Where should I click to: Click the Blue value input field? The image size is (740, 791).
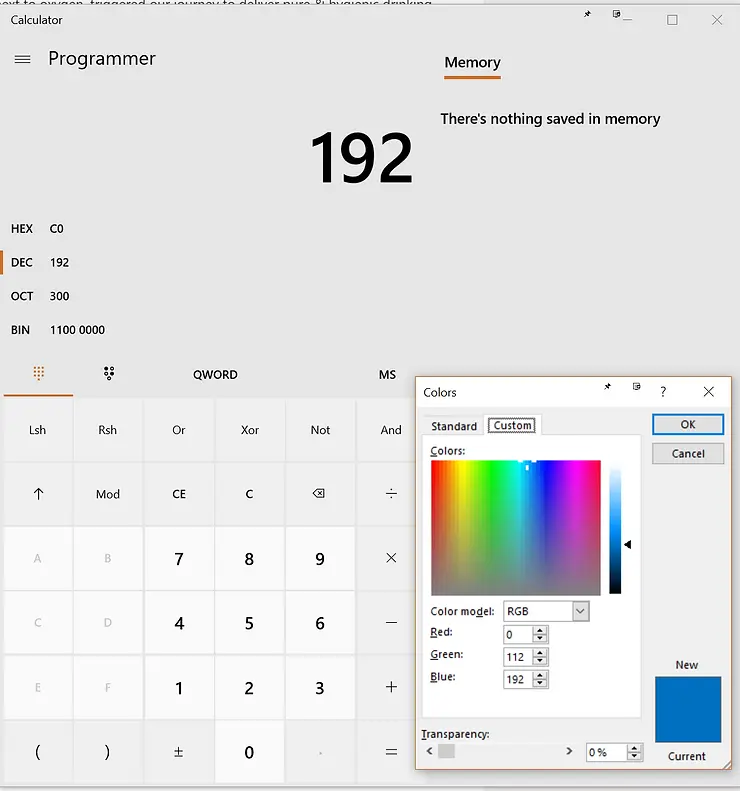click(519, 679)
